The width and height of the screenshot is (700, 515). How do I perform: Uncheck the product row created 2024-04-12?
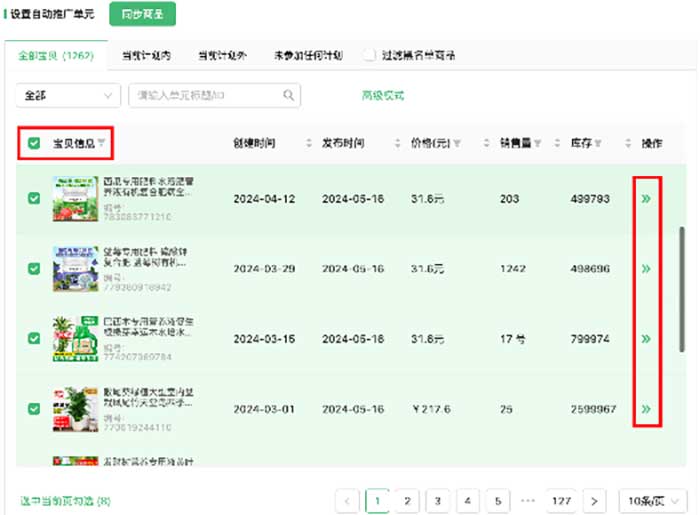34,198
